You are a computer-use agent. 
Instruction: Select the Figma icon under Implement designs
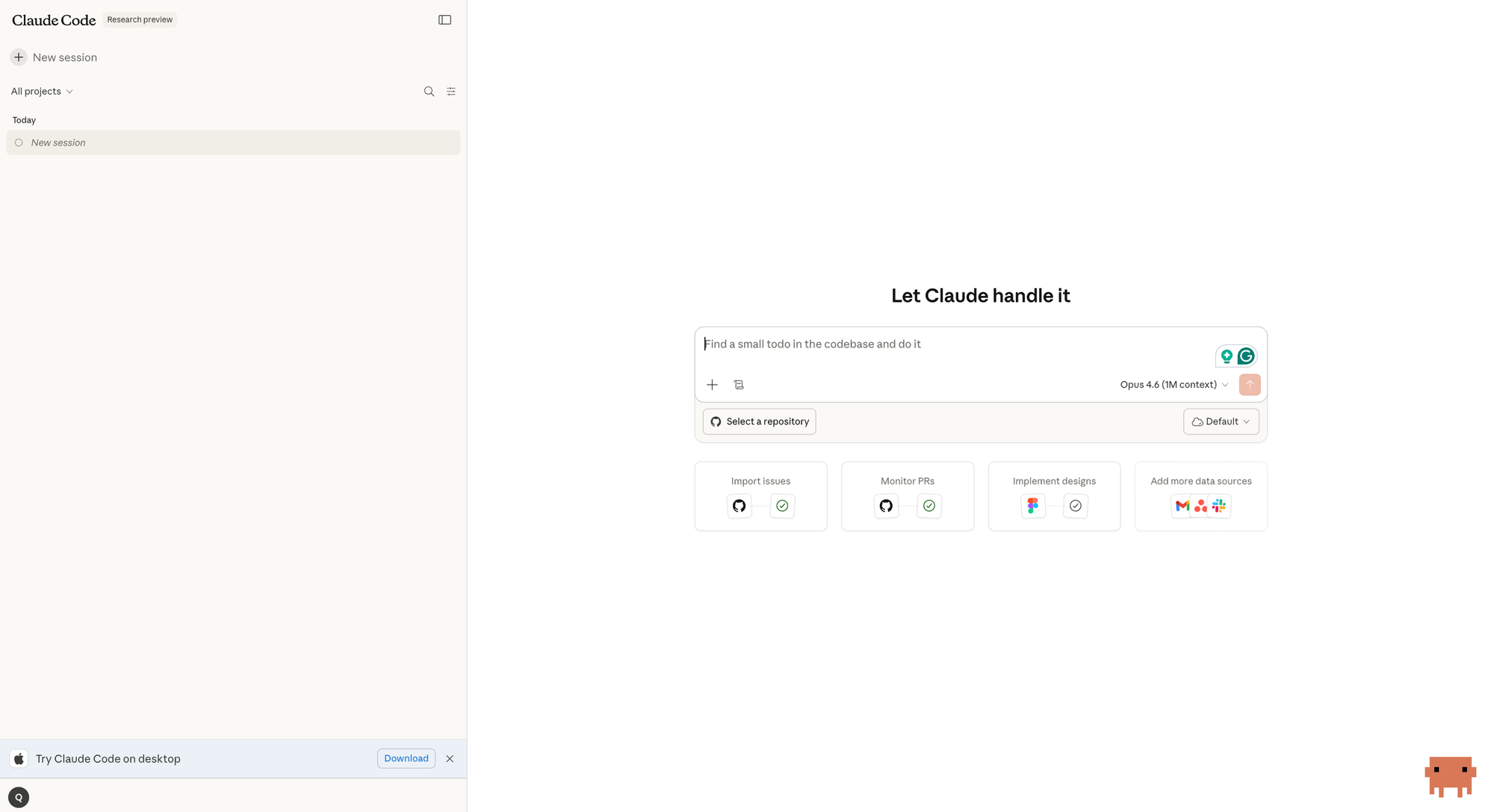(1033, 506)
